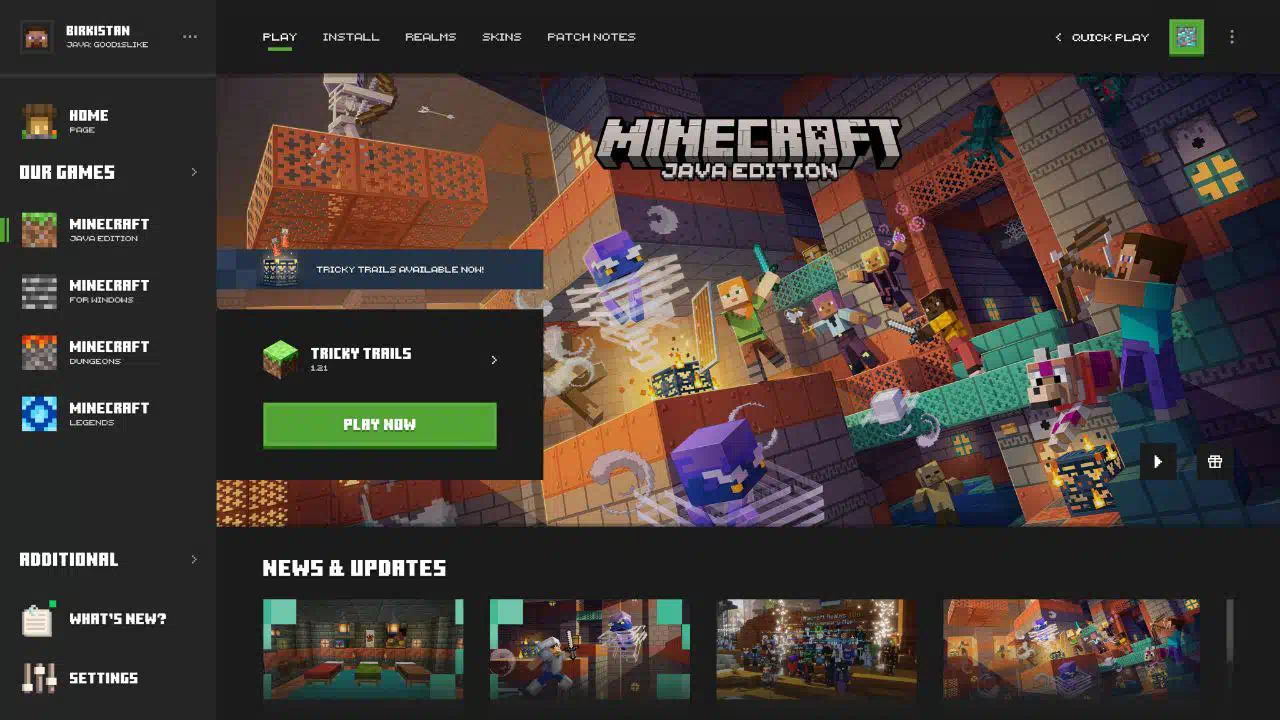Switch to the Install tab
The image size is (1280, 720).
click(351, 37)
